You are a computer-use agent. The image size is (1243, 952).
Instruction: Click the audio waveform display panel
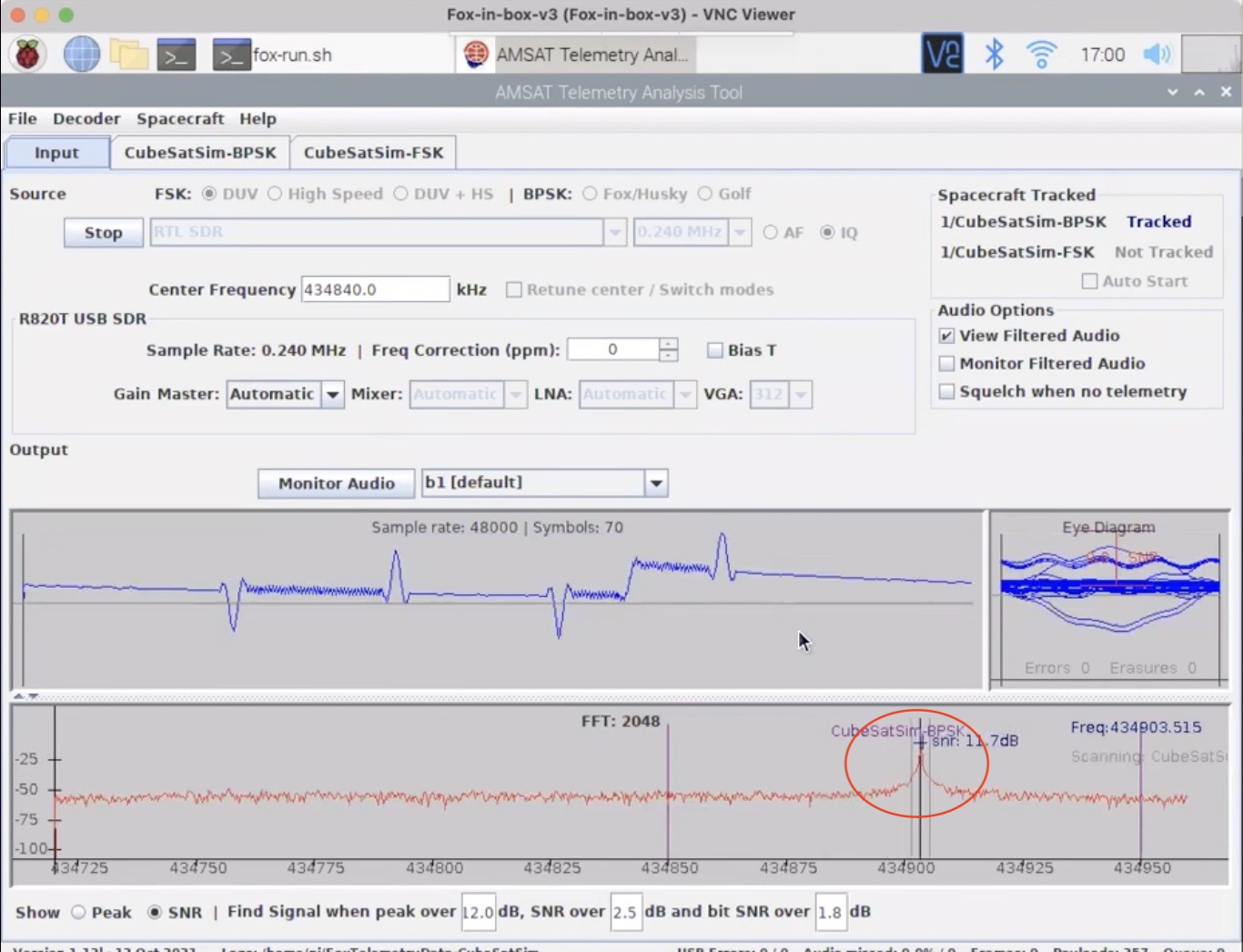(497, 599)
